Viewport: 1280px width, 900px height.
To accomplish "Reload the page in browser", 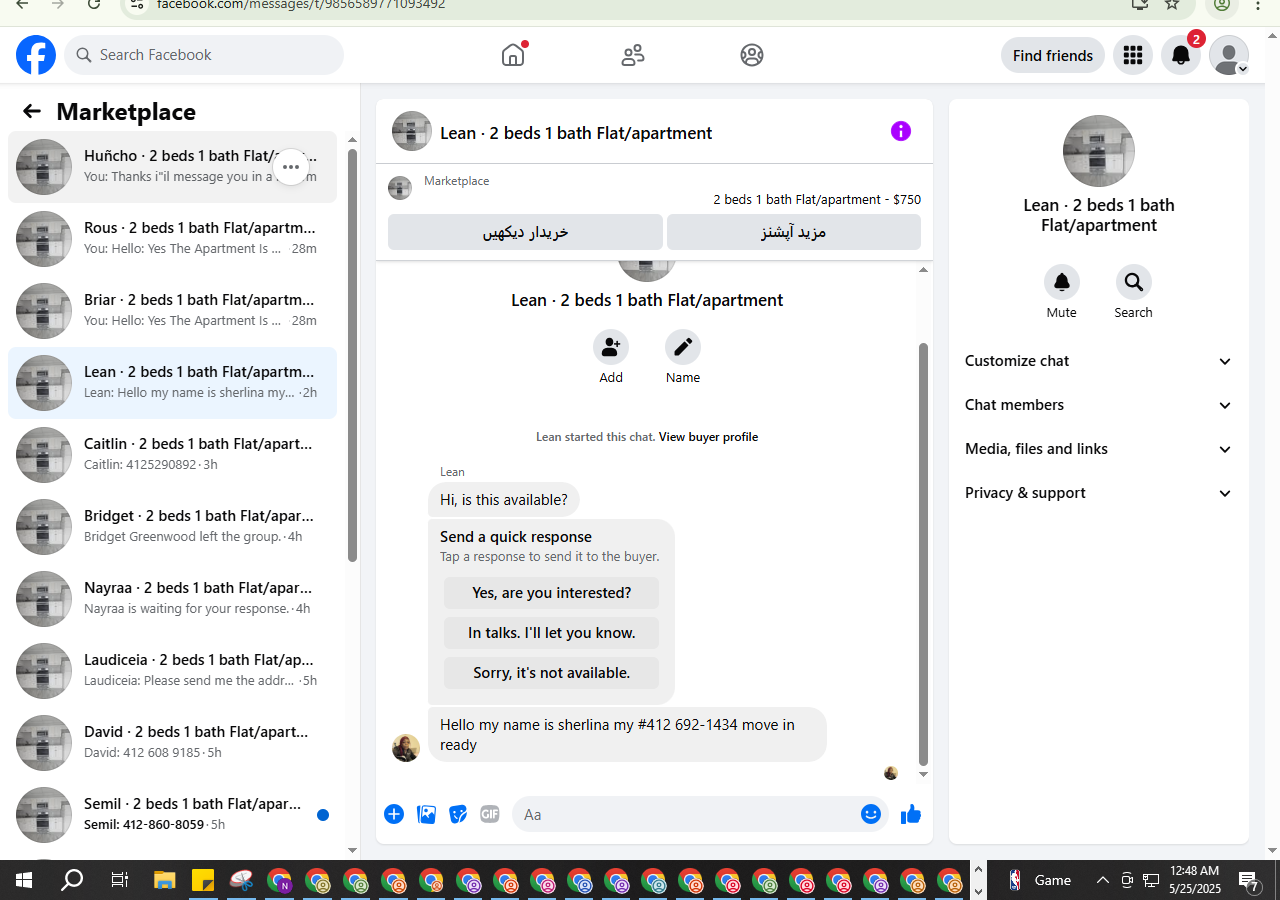I will click(93, 4).
